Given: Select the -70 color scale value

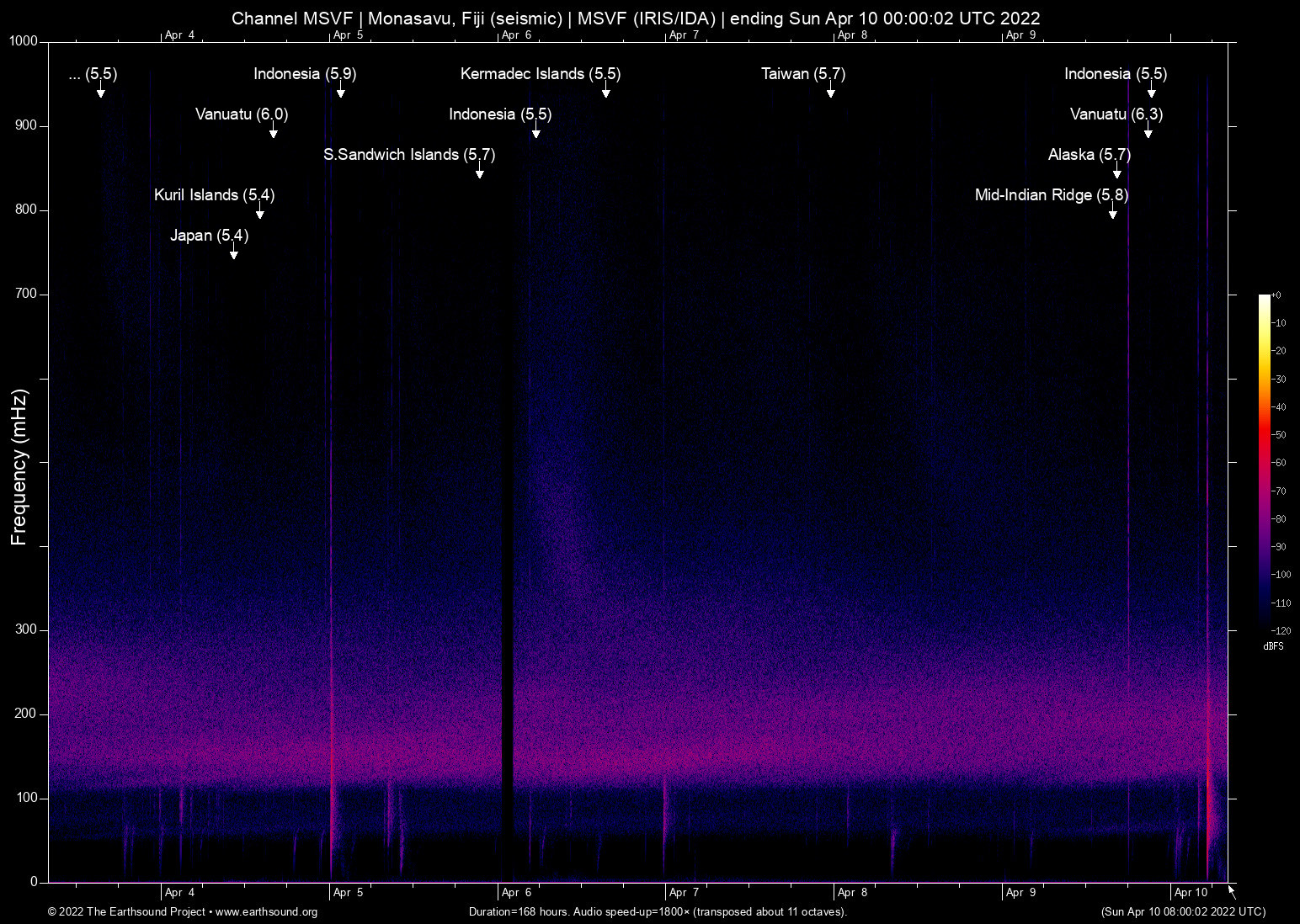Looking at the screenshot, I should pyautogui.click(x=1279, y=491).
